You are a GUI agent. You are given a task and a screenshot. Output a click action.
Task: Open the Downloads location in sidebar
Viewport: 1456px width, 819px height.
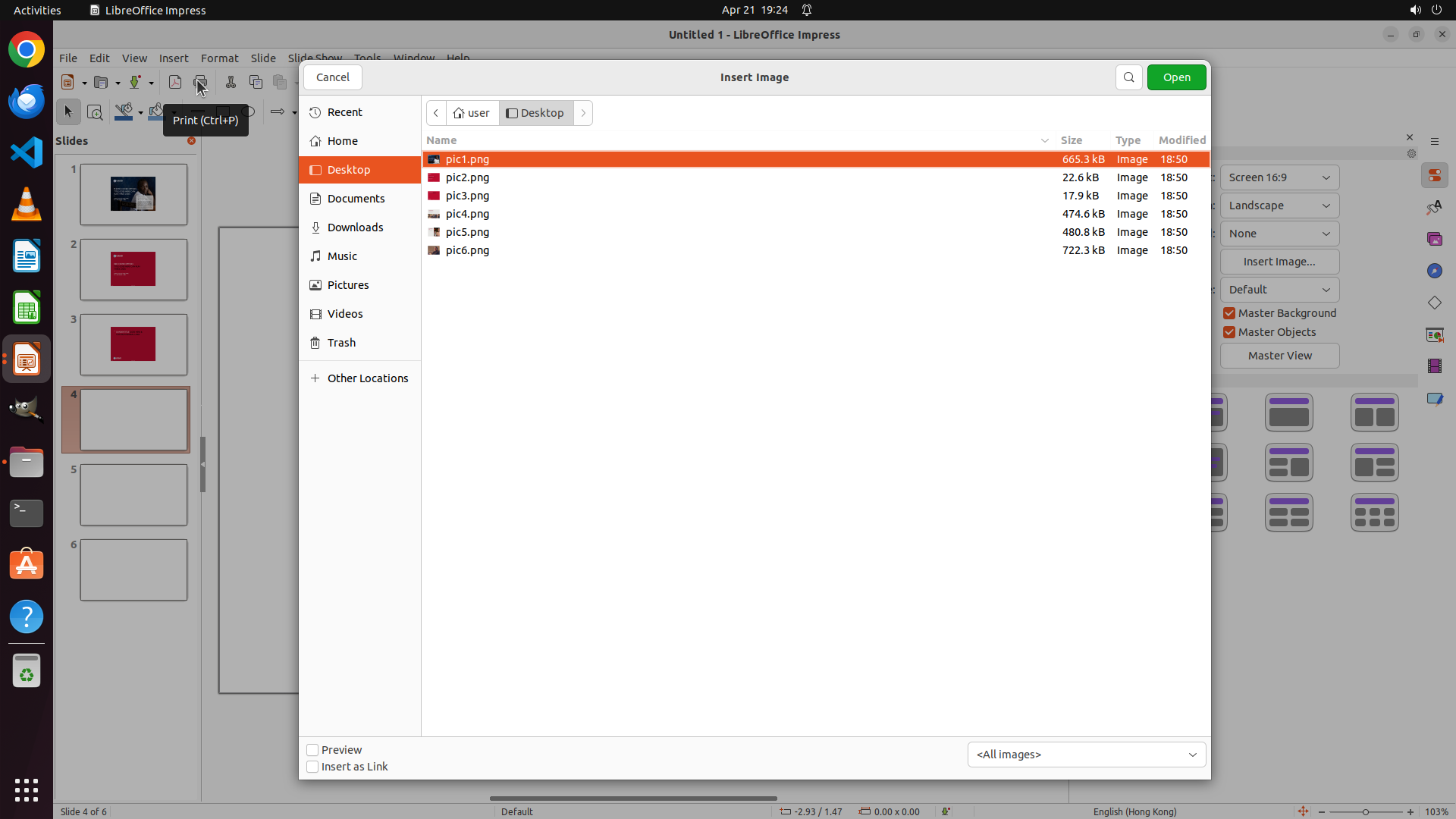point(355,227)
